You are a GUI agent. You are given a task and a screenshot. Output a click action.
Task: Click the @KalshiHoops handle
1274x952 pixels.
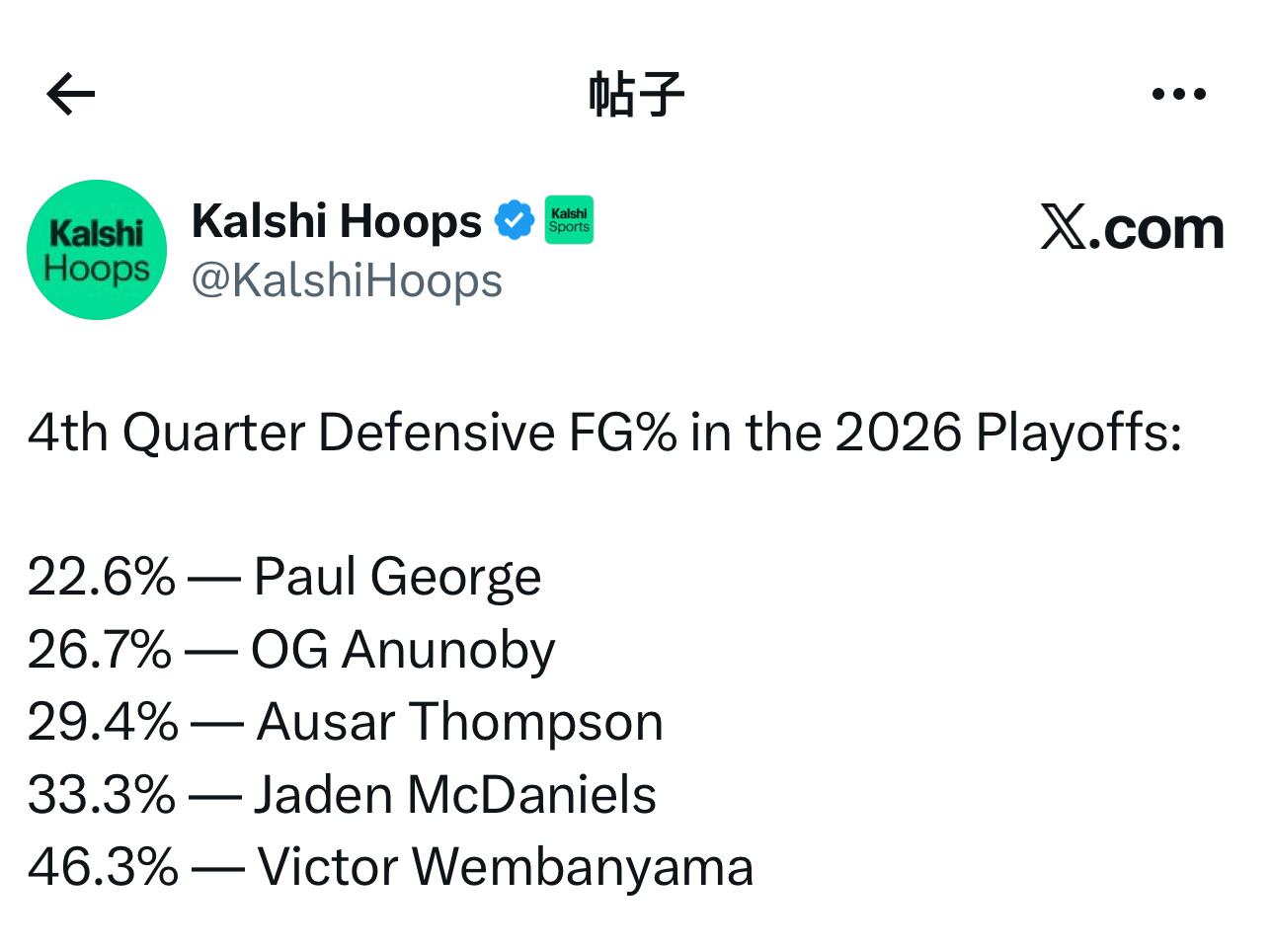pyautogui.click(x=347, y=280)
